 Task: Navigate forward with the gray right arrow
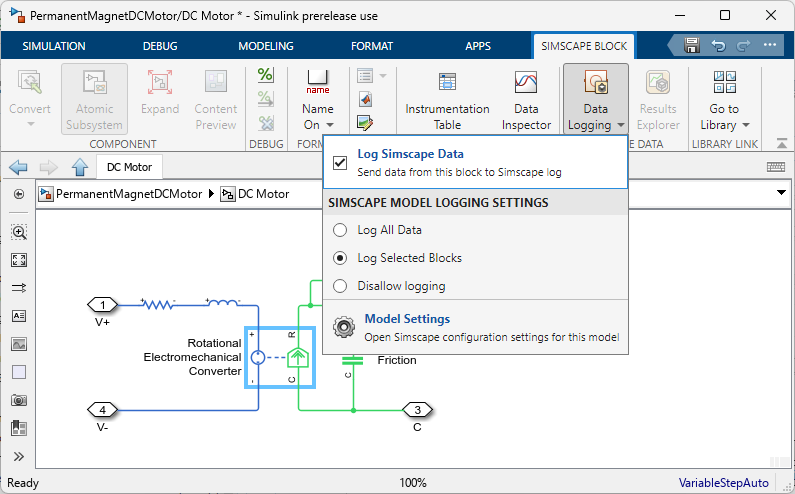pos(49,167)
